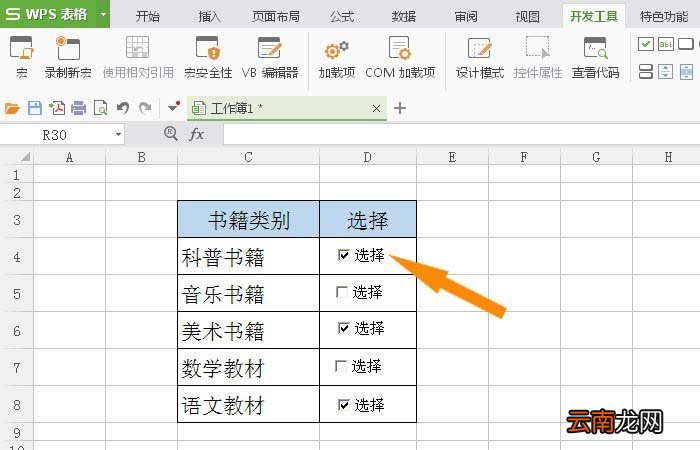Screen dimensions: 700x450
Task: Select the 语文教材 cell
Action: 249,404
